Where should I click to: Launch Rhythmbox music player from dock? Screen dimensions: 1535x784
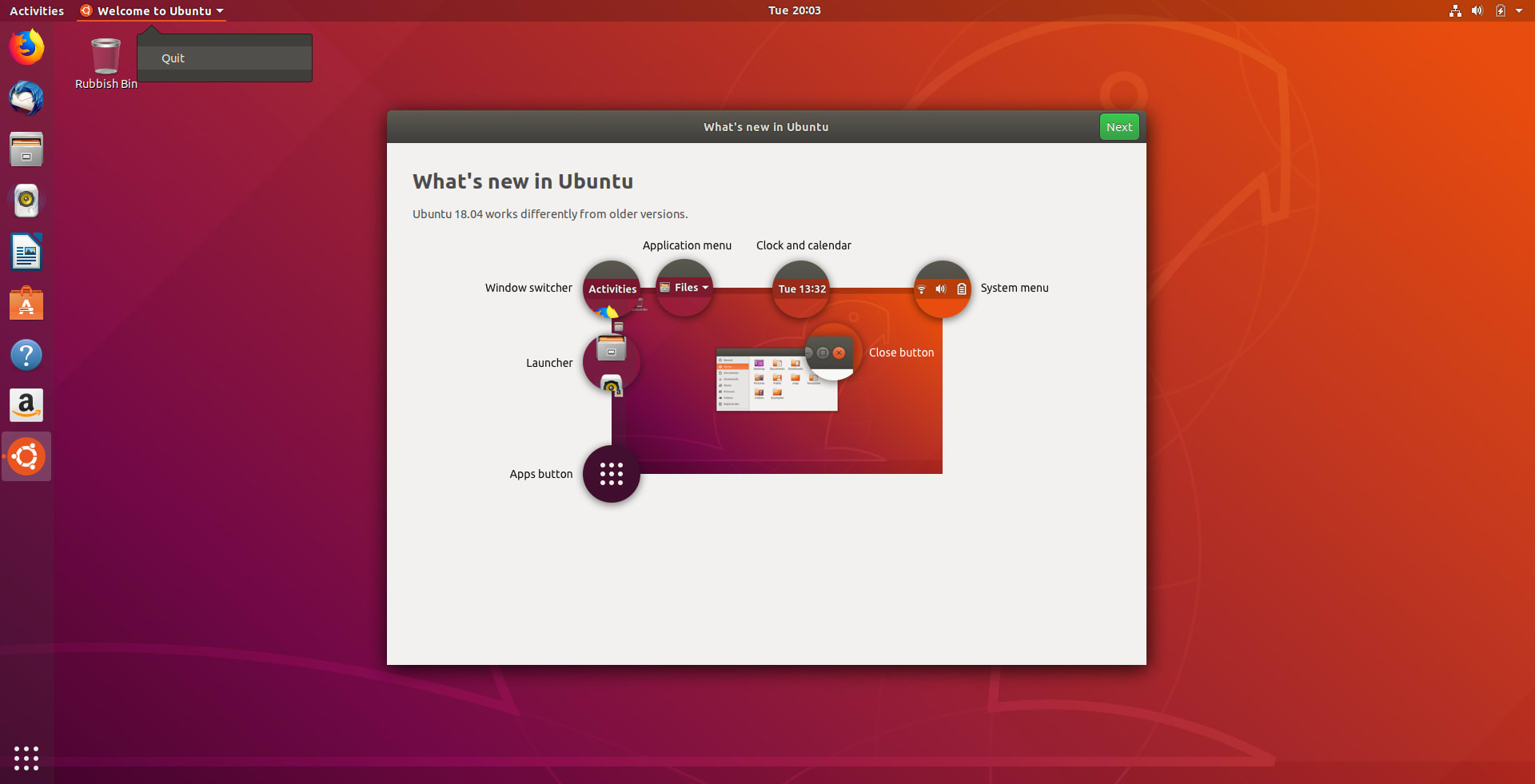coord(26,201)
